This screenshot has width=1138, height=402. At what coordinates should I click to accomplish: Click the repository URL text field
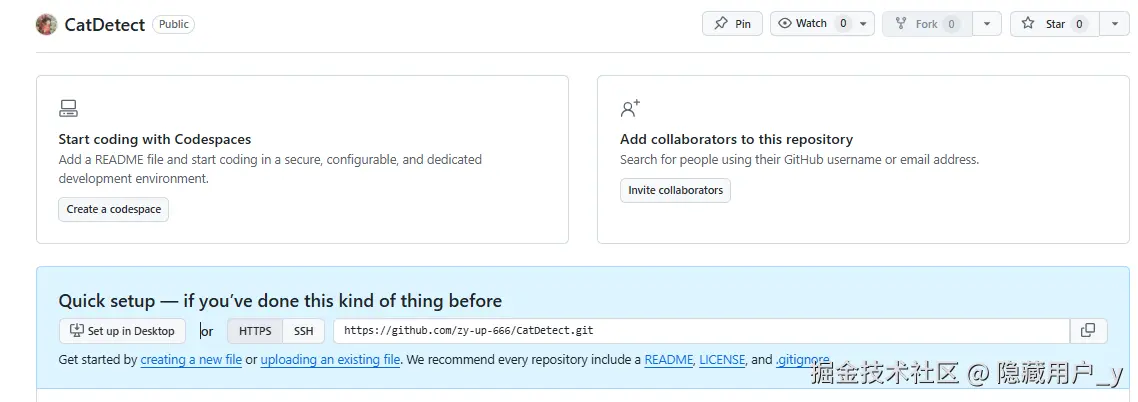coord(700,331)
